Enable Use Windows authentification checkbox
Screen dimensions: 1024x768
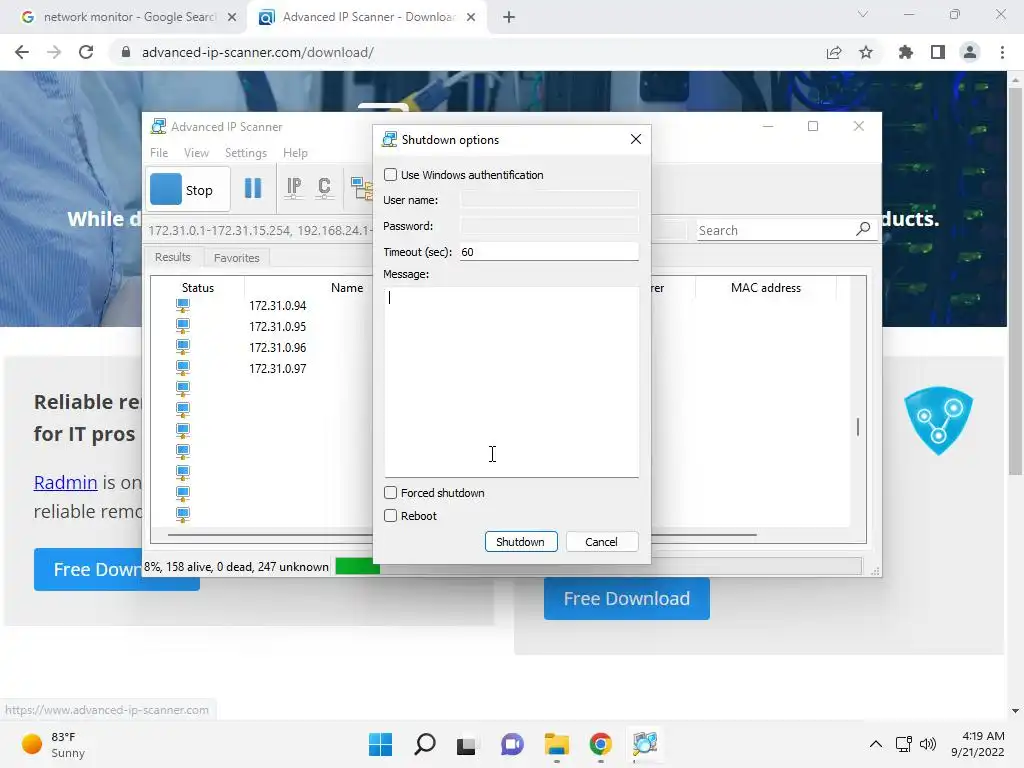pyautogui.click(x=391, y=174)
